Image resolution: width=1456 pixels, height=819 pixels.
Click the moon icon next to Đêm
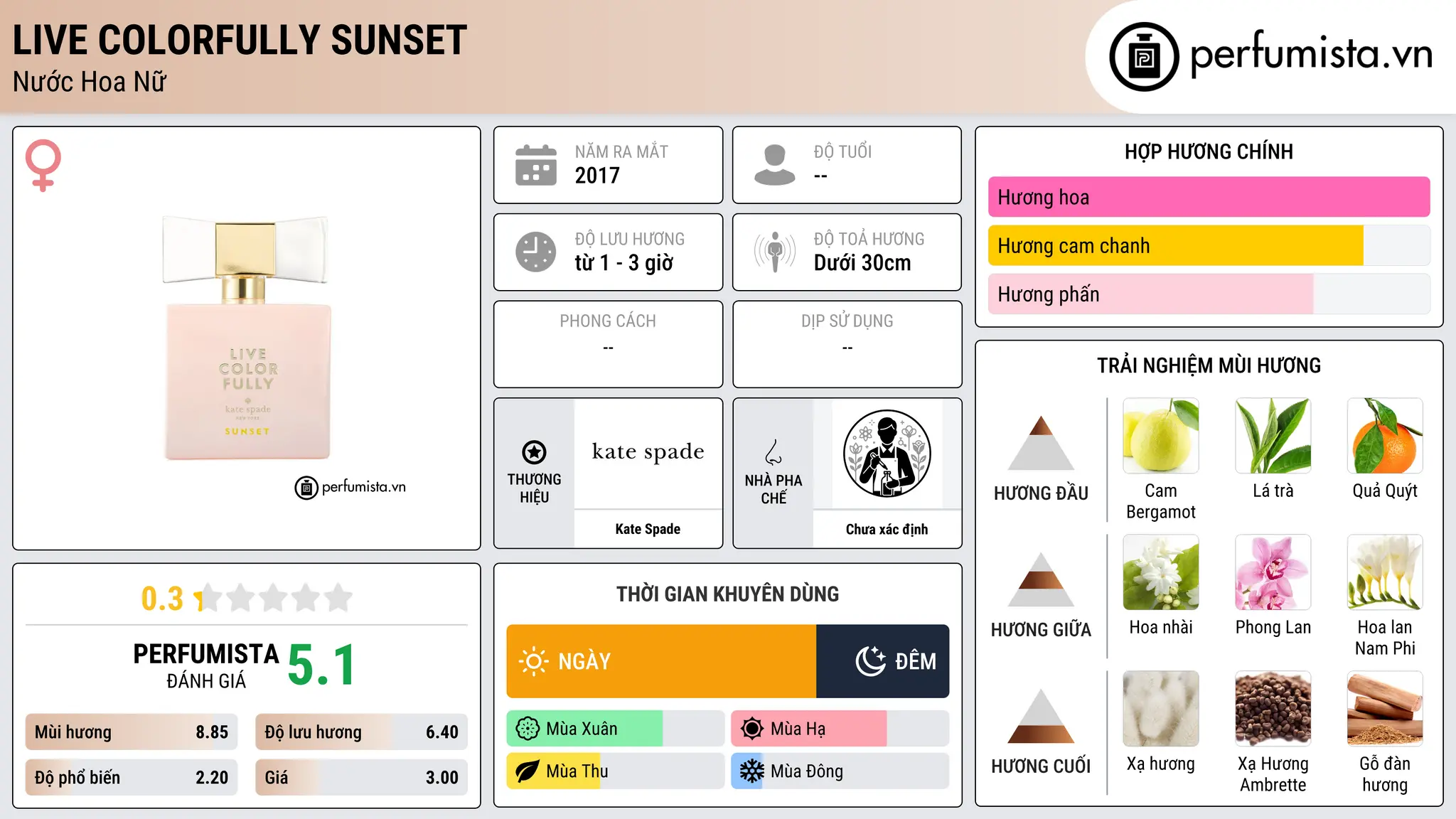point(871,661)
